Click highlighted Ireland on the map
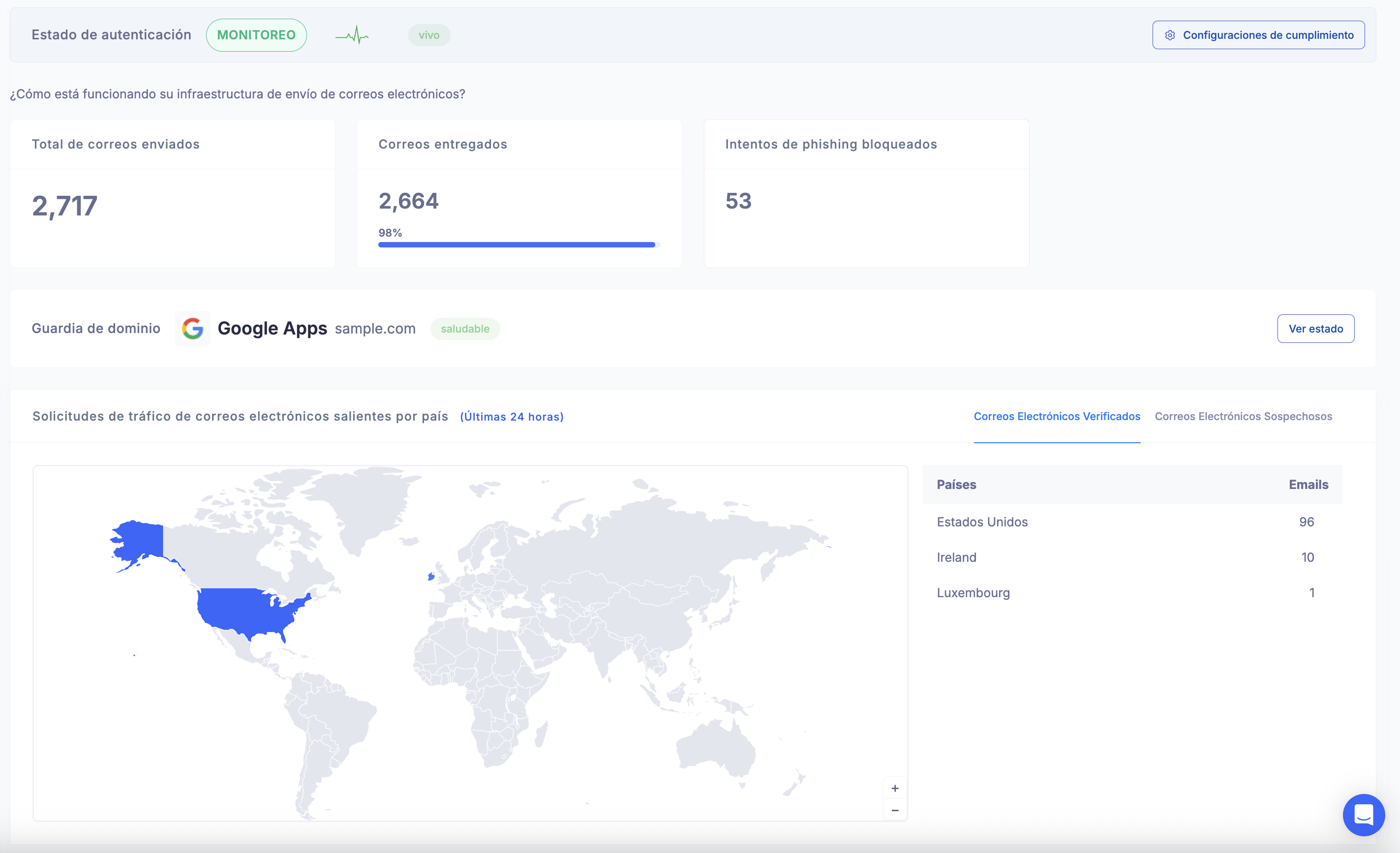 point(431,577)
